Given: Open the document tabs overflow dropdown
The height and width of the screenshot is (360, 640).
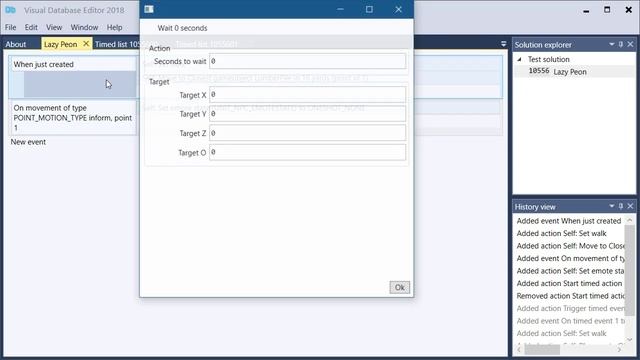Looking at the screenshot, I should pyautogui.click(x=503, y=44).
